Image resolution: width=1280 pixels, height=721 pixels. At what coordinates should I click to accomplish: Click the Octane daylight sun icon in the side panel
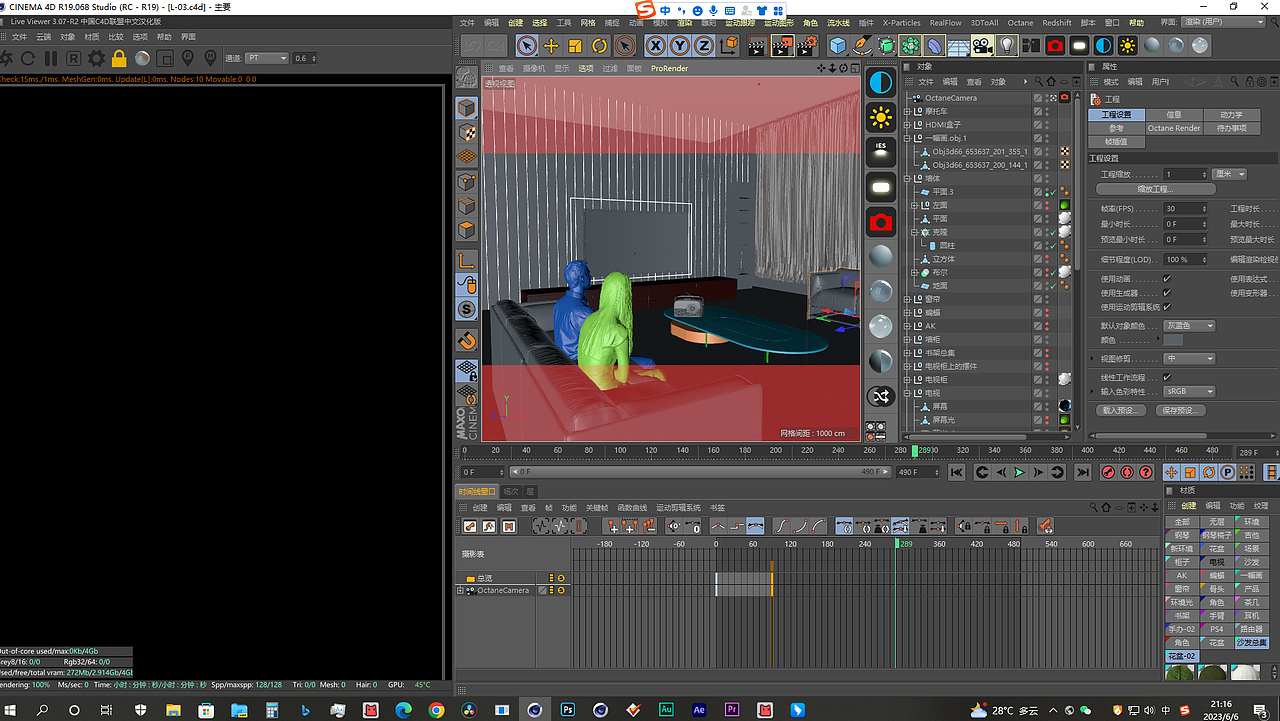pos(880,117)
